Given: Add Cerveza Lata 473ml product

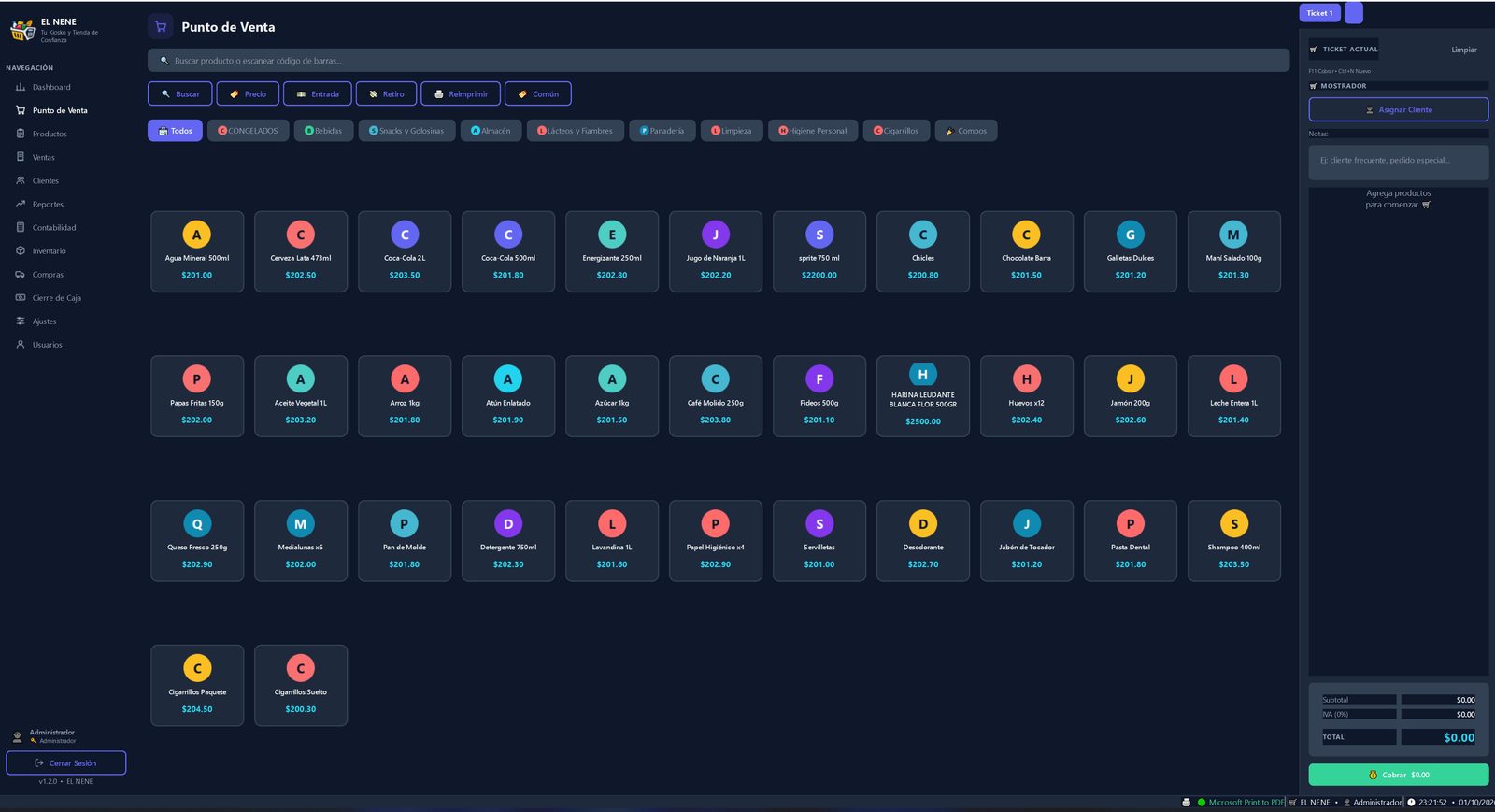Looking at the screenshot, I should [x=301, y=251].
